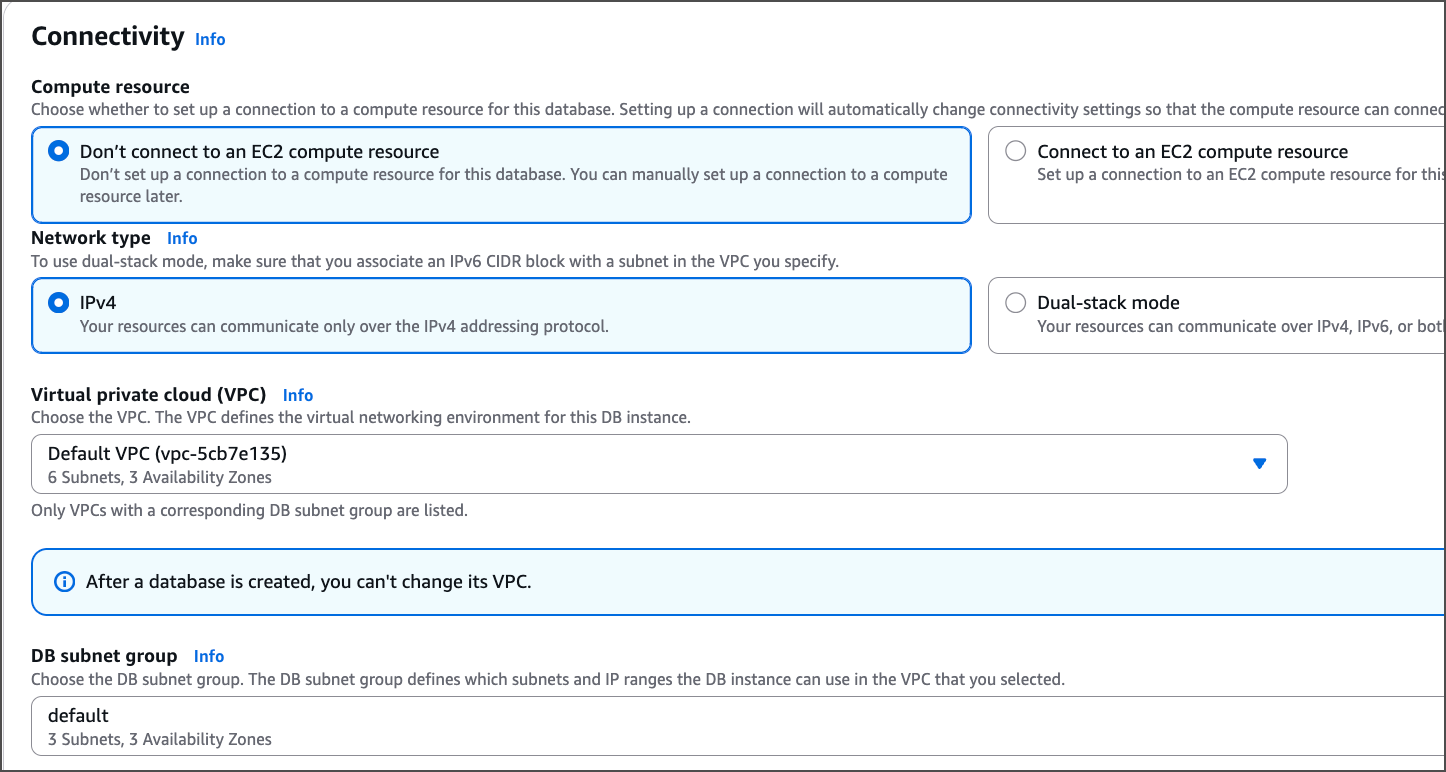Select Don't connect to an EC2 compute resource
This screenshot has height=772, width=1446.
(x=60, y=152)
